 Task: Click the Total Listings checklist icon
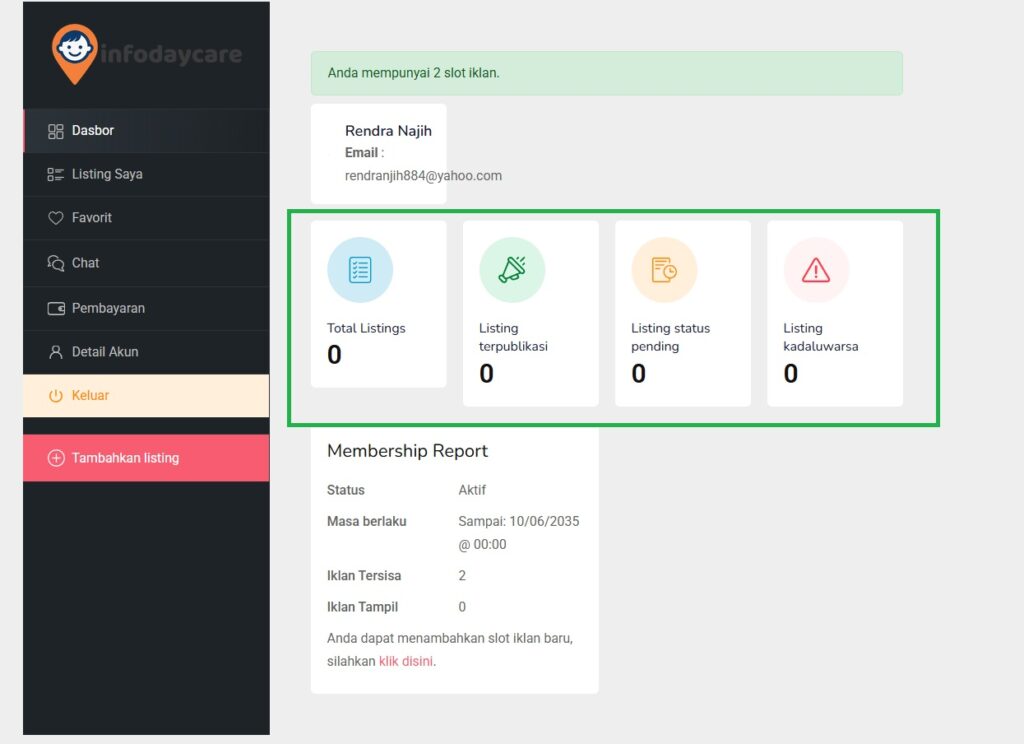(360, 270)
